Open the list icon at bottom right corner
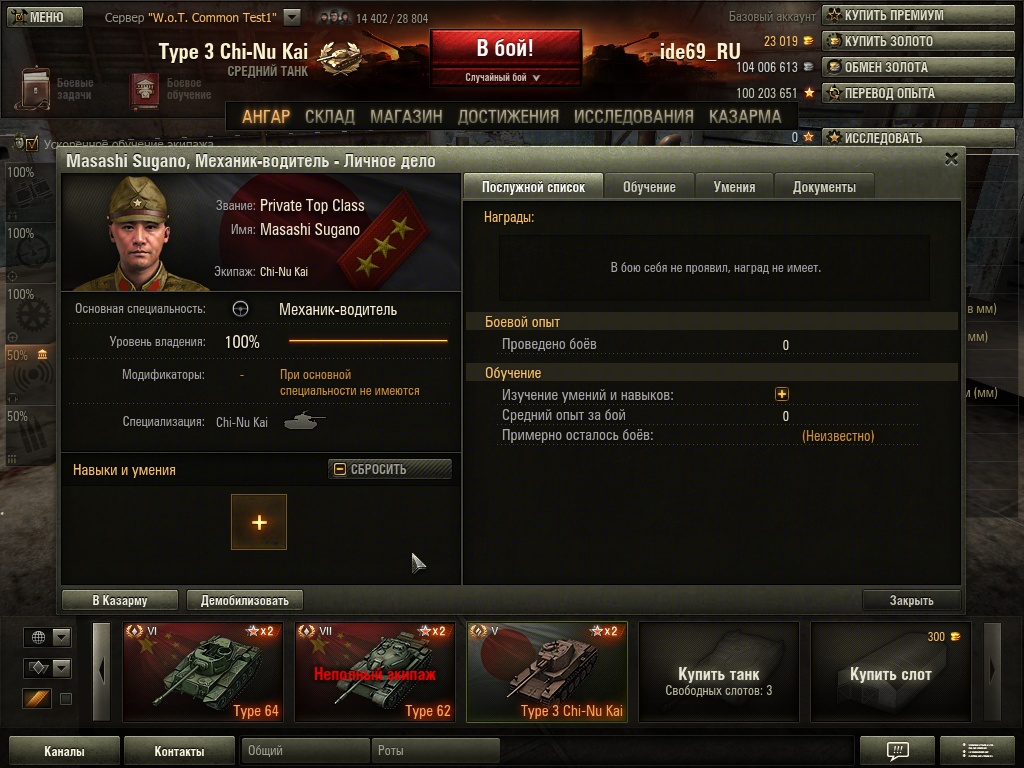The height and width of the screenshot is (768, 1024). [x=977, y=750]
